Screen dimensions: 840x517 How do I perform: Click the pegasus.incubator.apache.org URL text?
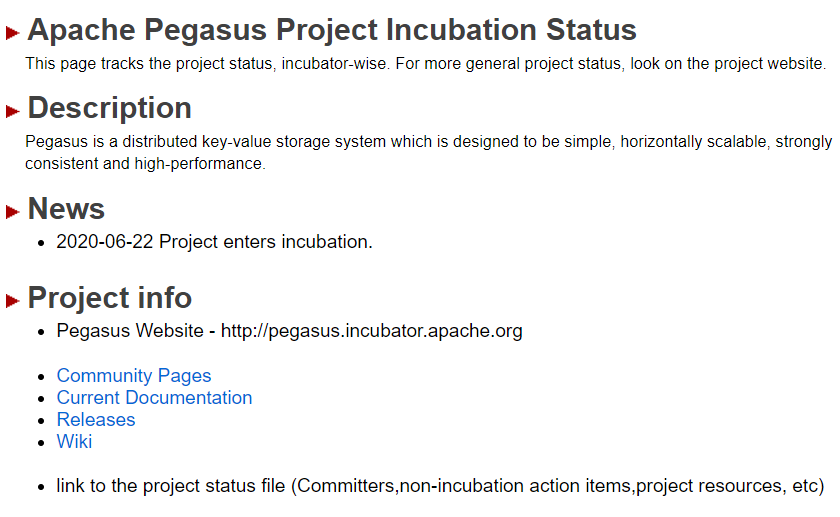click(371, 331)
